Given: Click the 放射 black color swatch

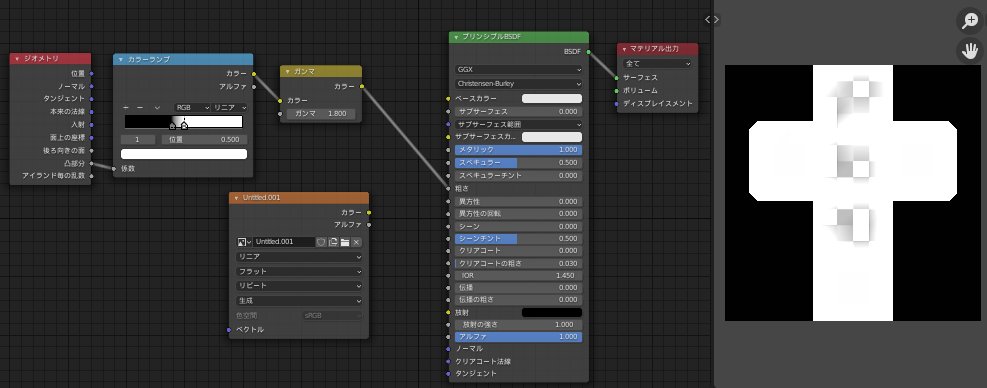Looking at the screenshot, I should (552, 312).
